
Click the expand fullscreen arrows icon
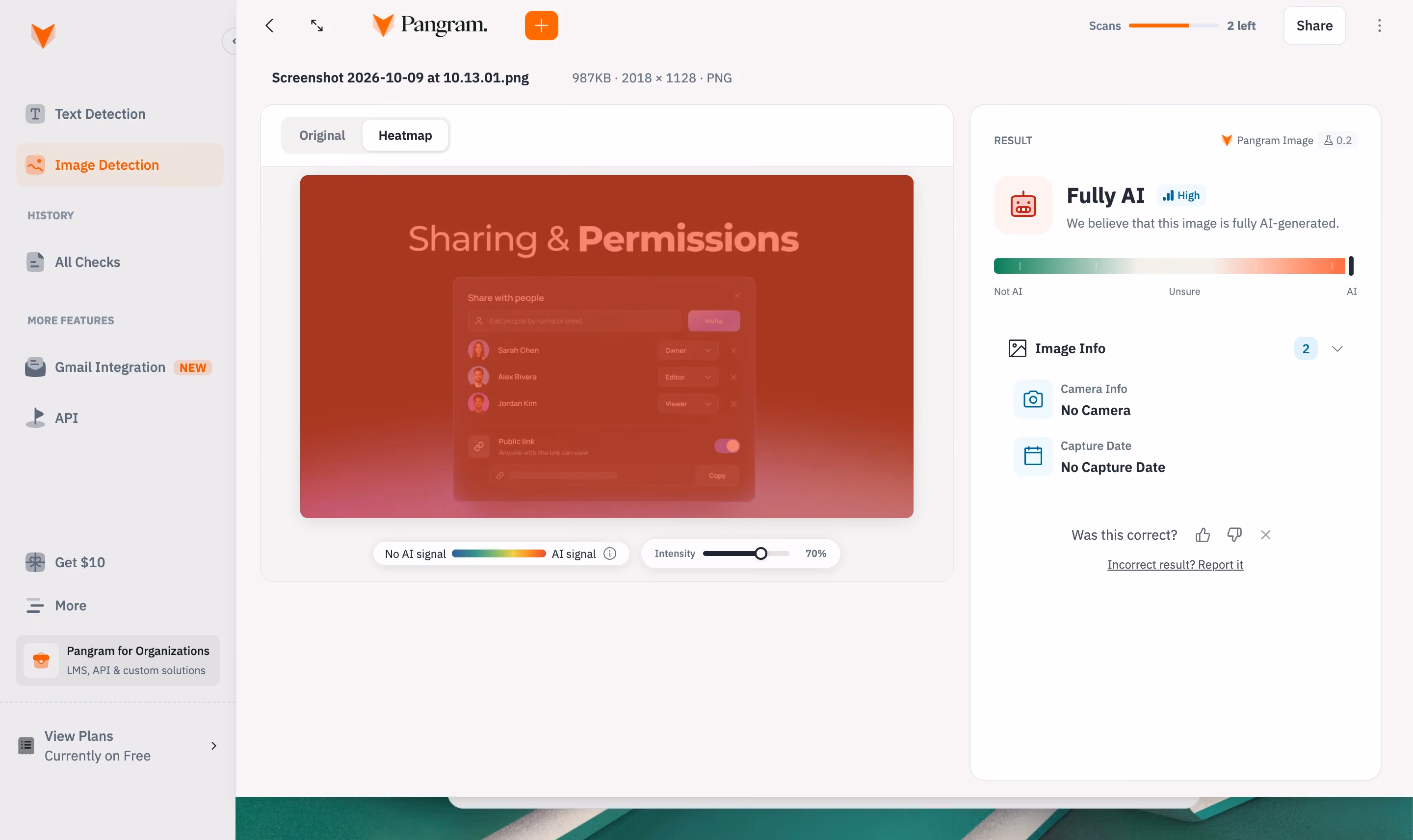[317, 26]
